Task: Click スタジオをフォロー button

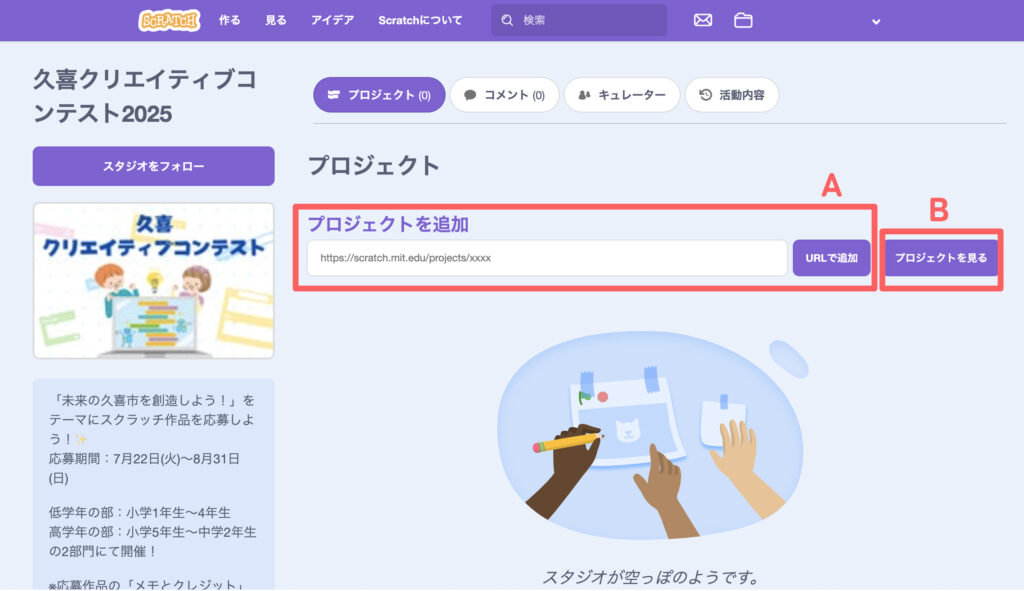Action: point(153,166)
